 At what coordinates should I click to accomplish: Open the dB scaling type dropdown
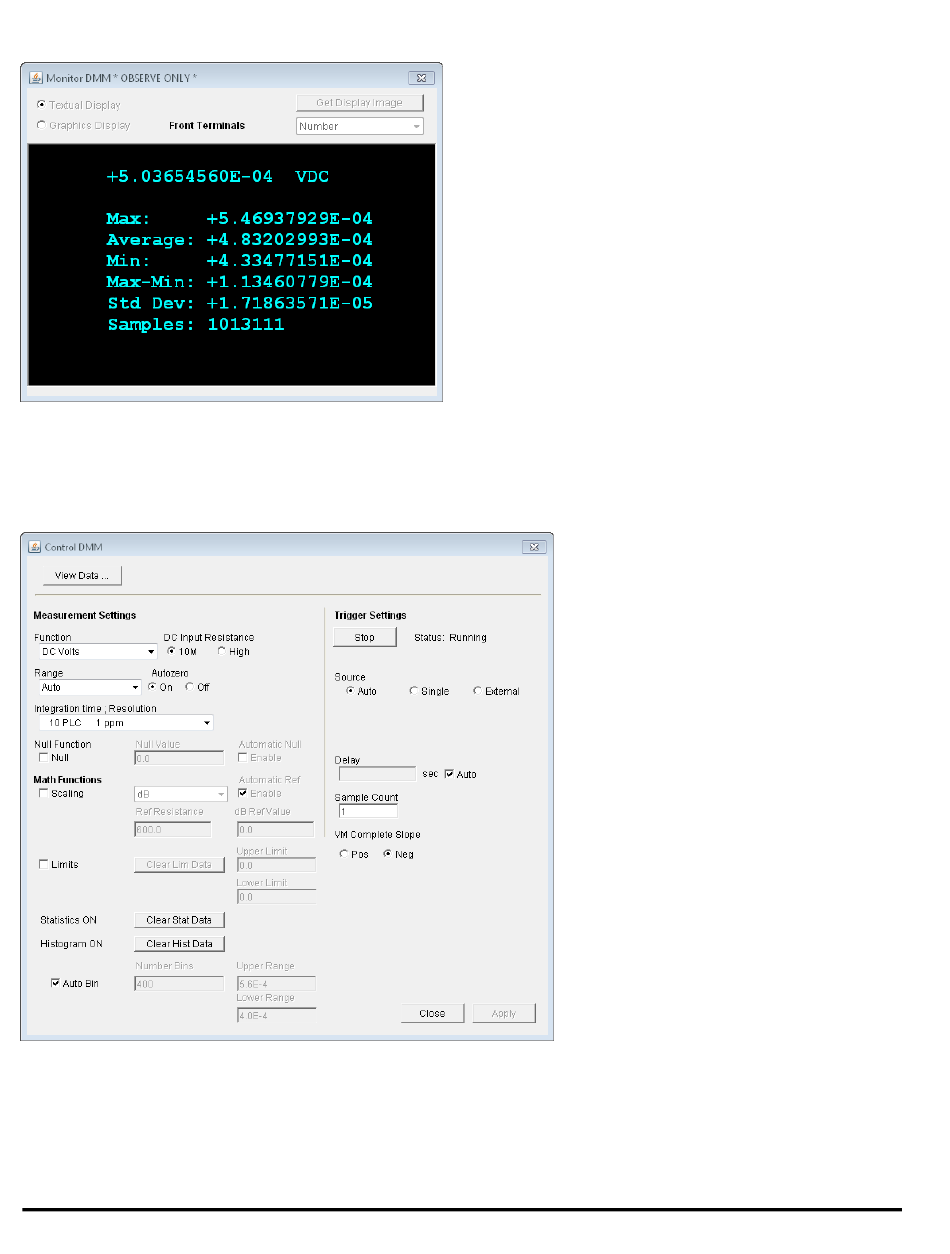tap(180, 794)
